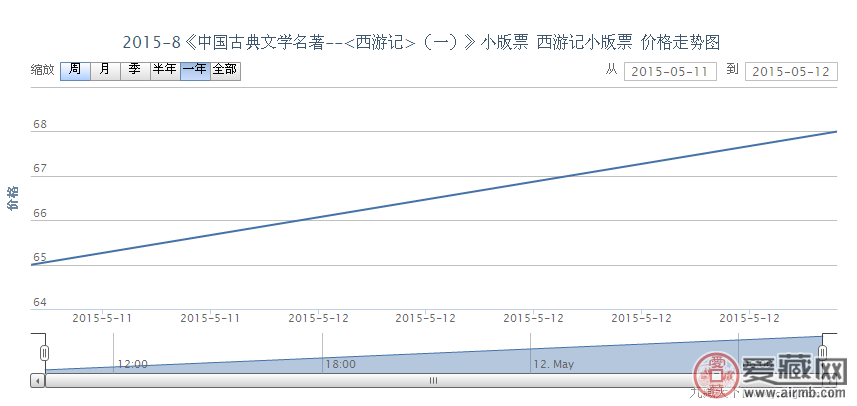Click the scrollbar left arrow button
Image resolution: width=857 pixels, height=406 pixels.
click(38, 380)
